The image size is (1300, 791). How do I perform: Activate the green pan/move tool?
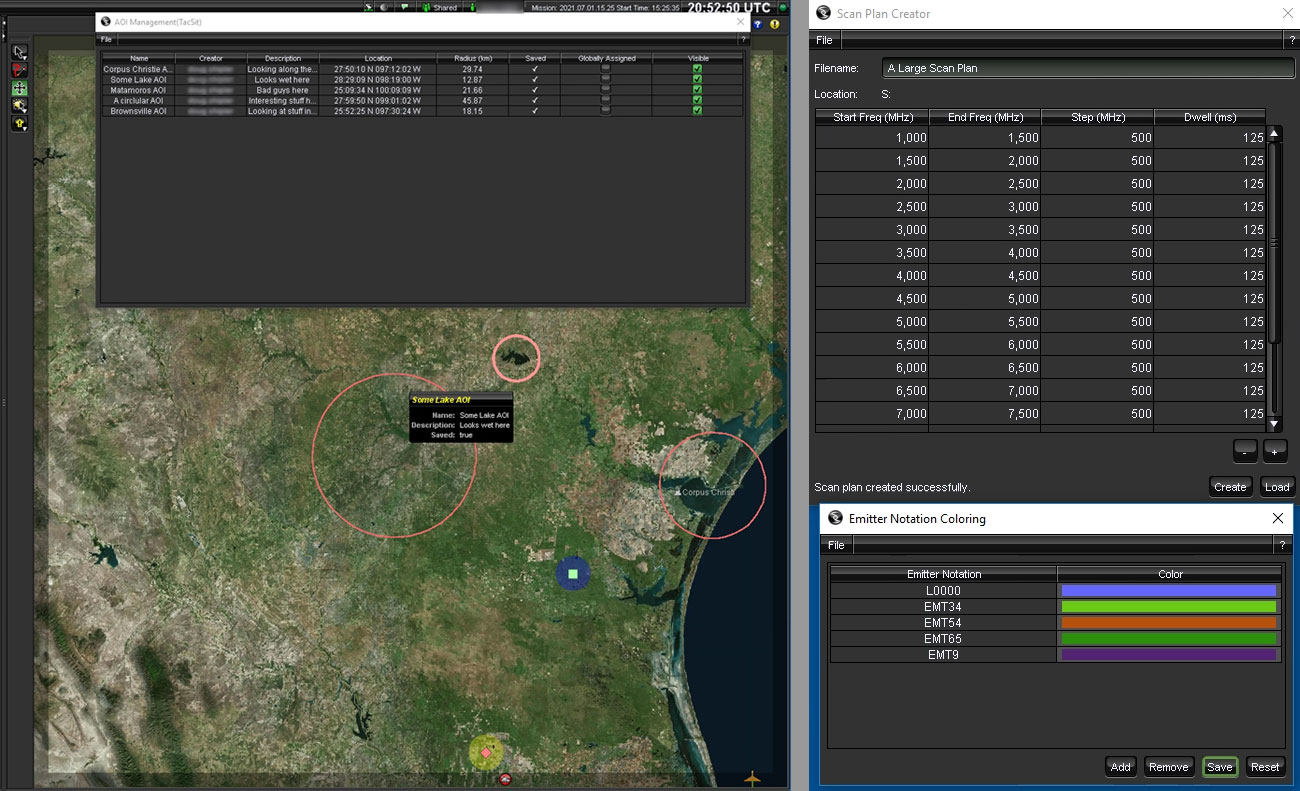pyautogui.click(x=19, y=88)
